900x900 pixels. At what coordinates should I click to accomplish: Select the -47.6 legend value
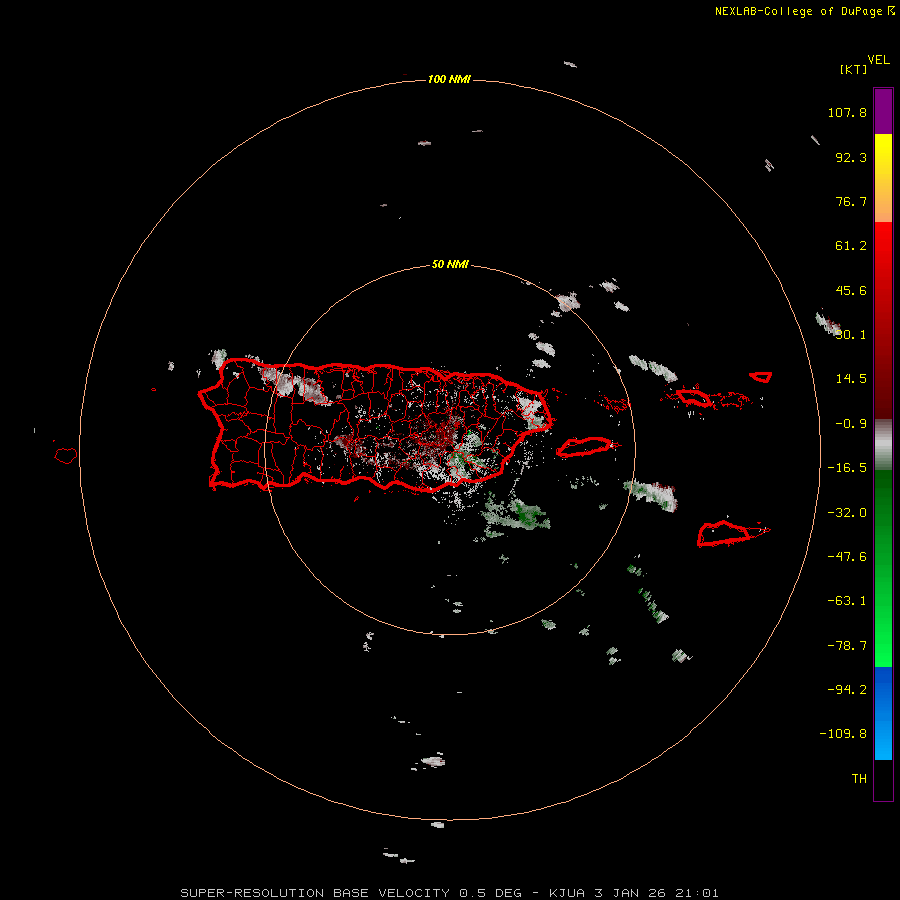tap(847, 557)
